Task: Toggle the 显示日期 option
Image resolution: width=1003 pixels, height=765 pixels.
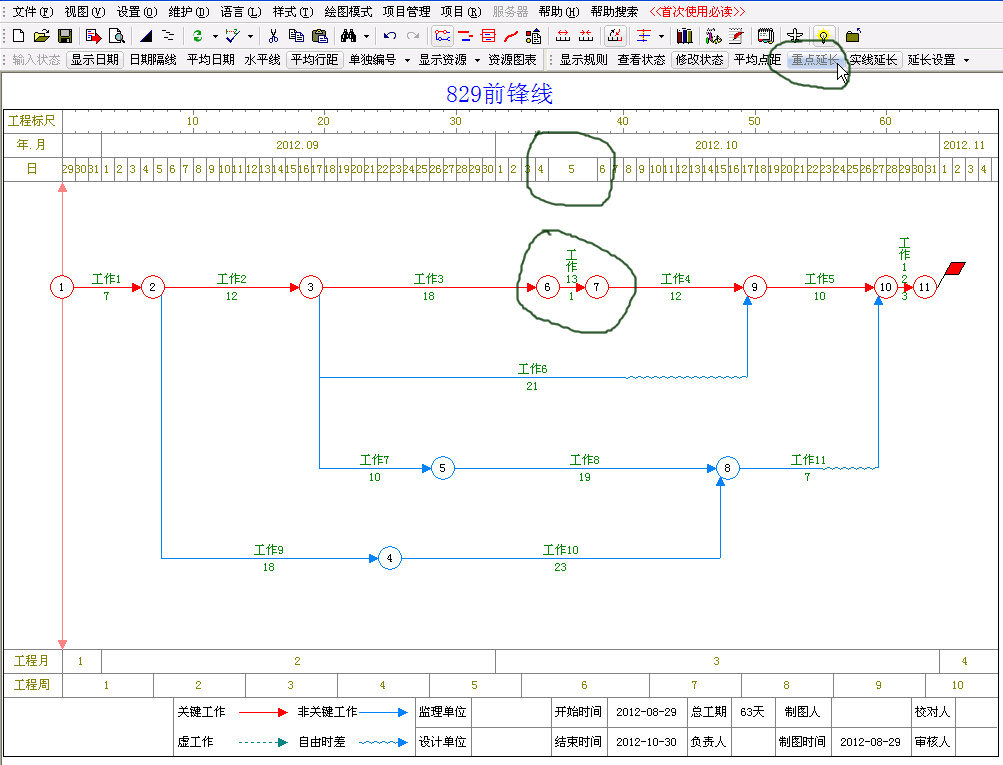Action: [95, 59]
